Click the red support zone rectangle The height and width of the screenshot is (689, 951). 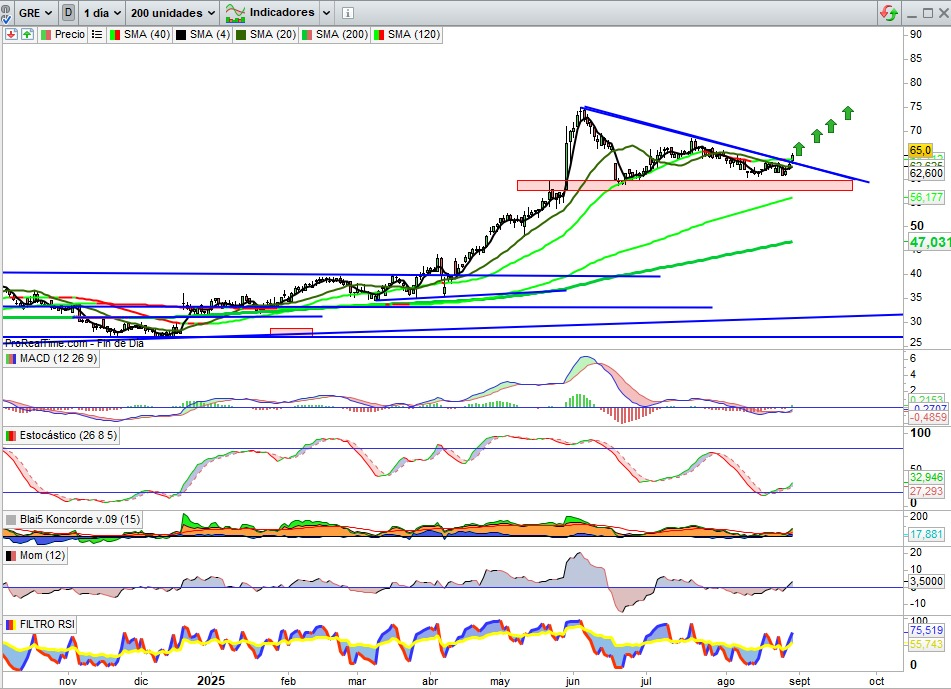tap(685, 186)
